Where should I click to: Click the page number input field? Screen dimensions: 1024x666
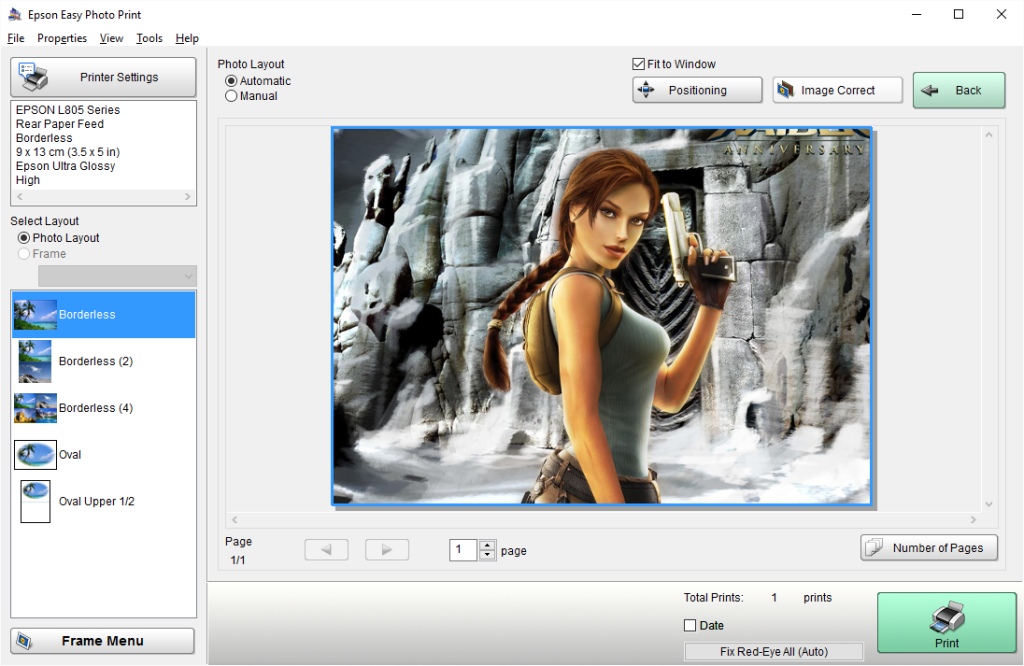[463, 550]
